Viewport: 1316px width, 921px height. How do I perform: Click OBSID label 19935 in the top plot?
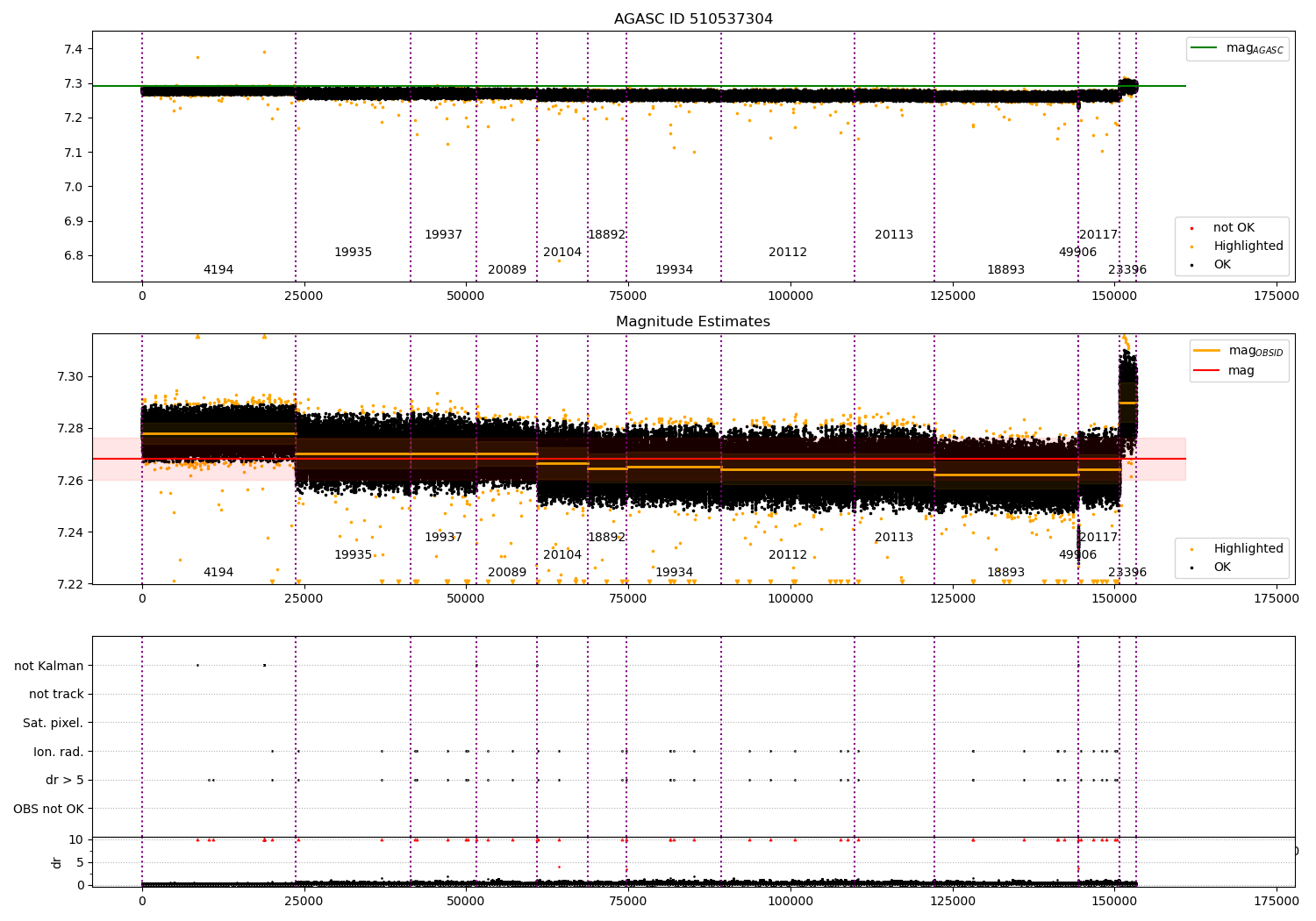pyautogui.click(x=353, y=253)
